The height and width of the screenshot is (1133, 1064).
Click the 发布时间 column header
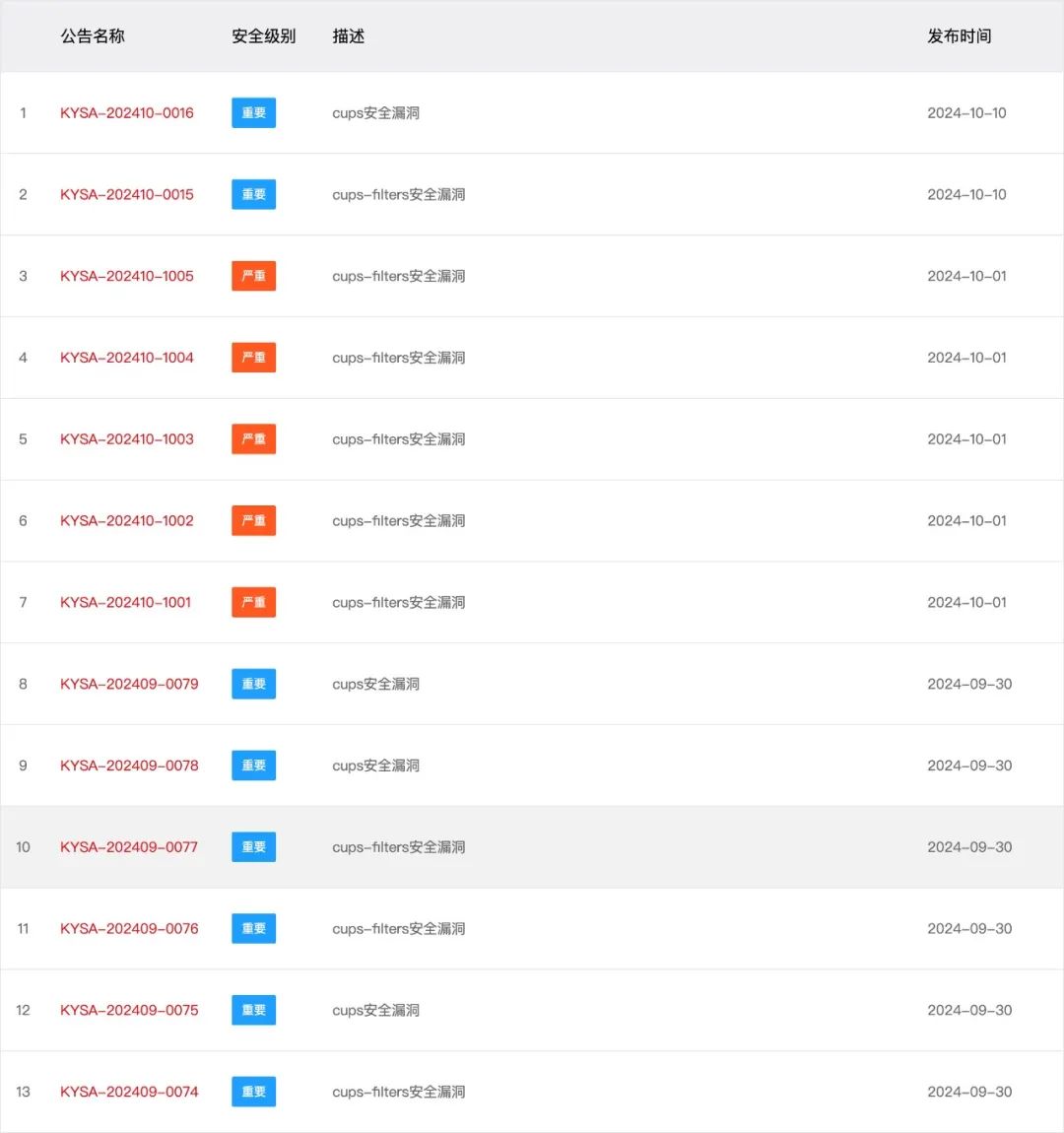pos(960,36)
